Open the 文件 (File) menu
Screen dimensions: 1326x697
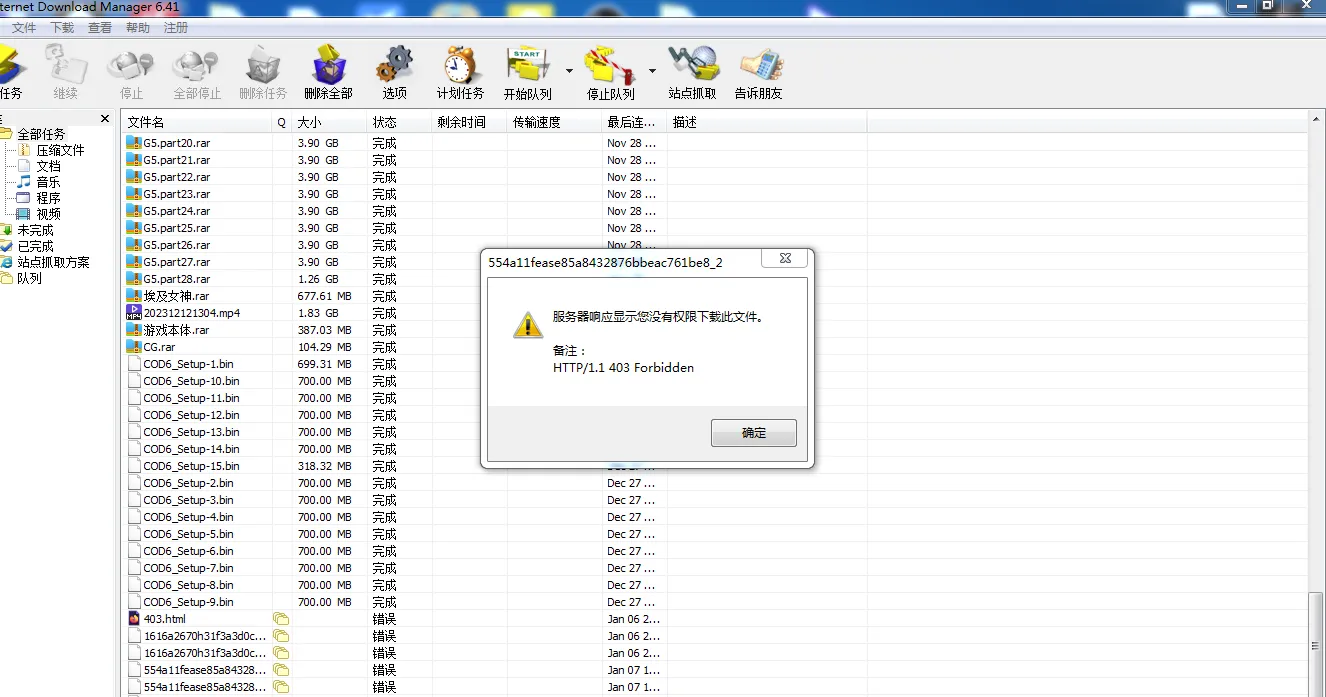pyautogui.click(x=23, y=27)
